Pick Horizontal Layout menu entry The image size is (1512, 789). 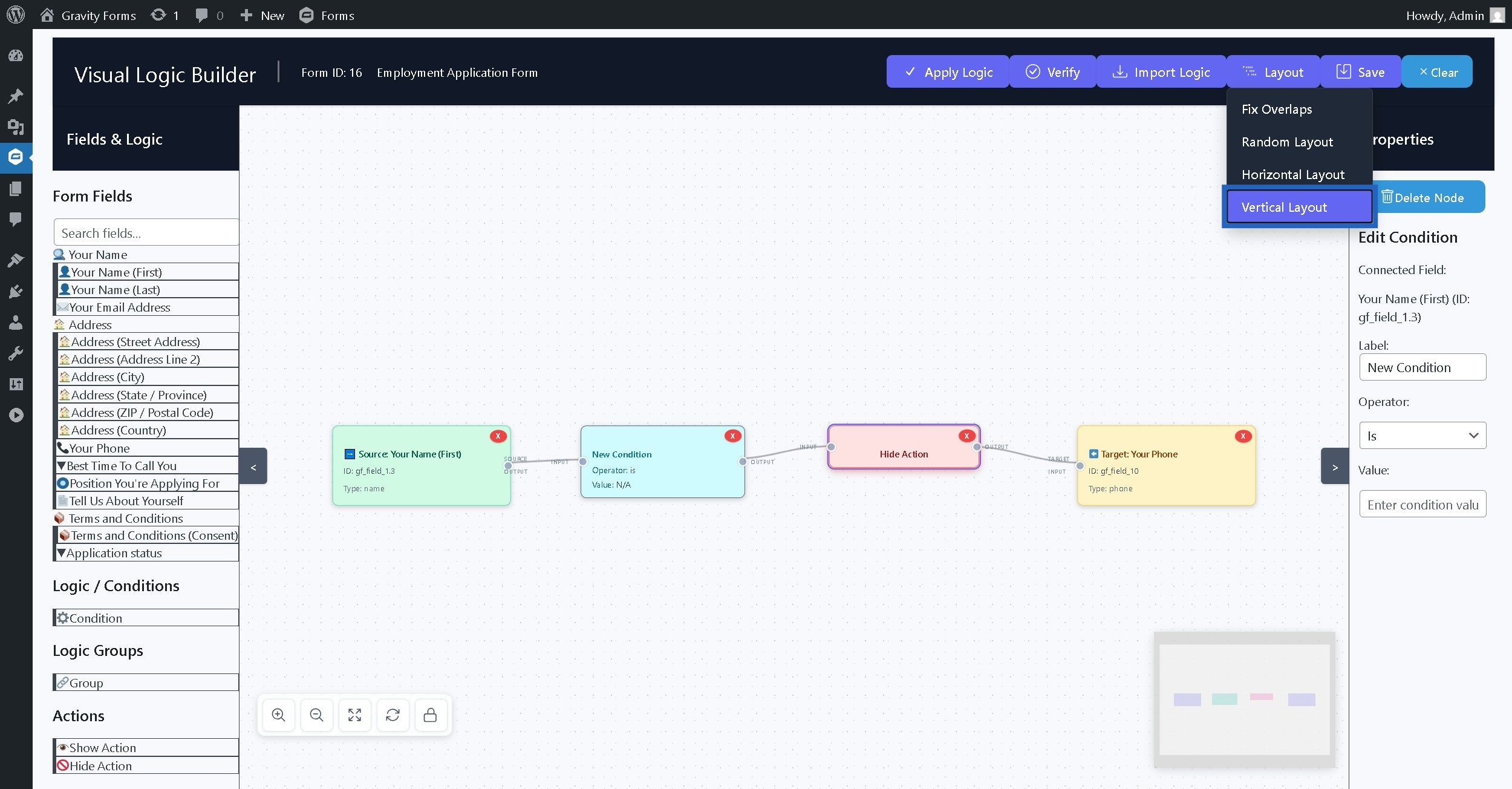(1292, 175)
